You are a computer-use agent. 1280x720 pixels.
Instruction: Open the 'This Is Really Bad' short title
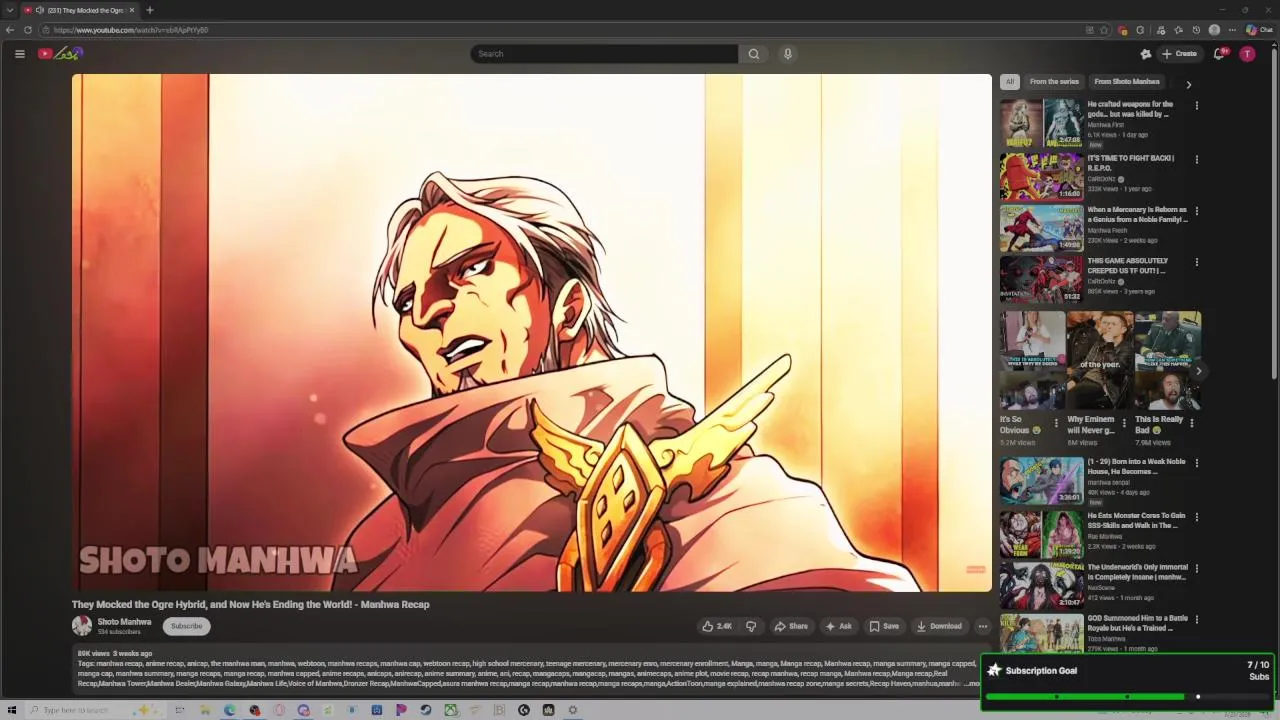1159,425
